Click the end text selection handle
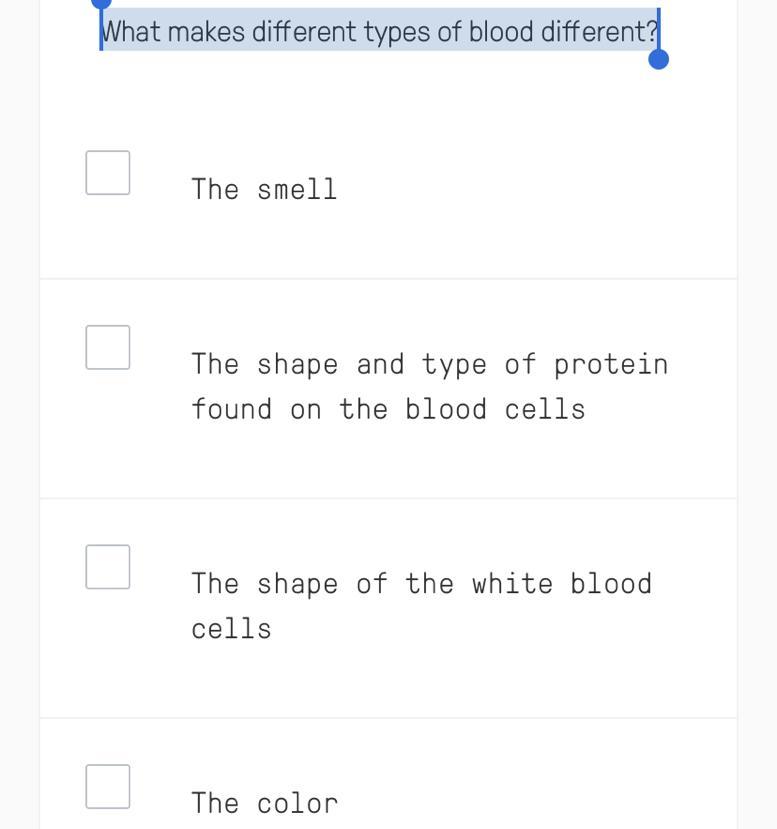The width and height of the screenshot is (777, 829). [658, 59]
